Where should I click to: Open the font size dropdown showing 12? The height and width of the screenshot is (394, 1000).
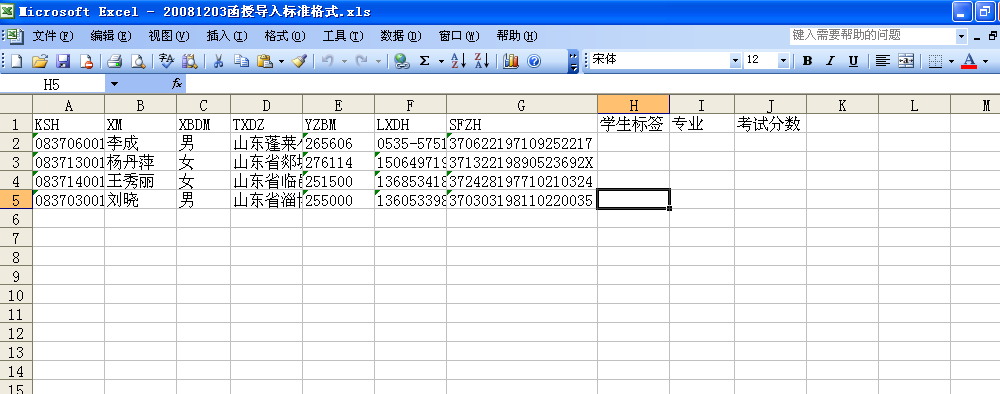(x=783, y=61)
